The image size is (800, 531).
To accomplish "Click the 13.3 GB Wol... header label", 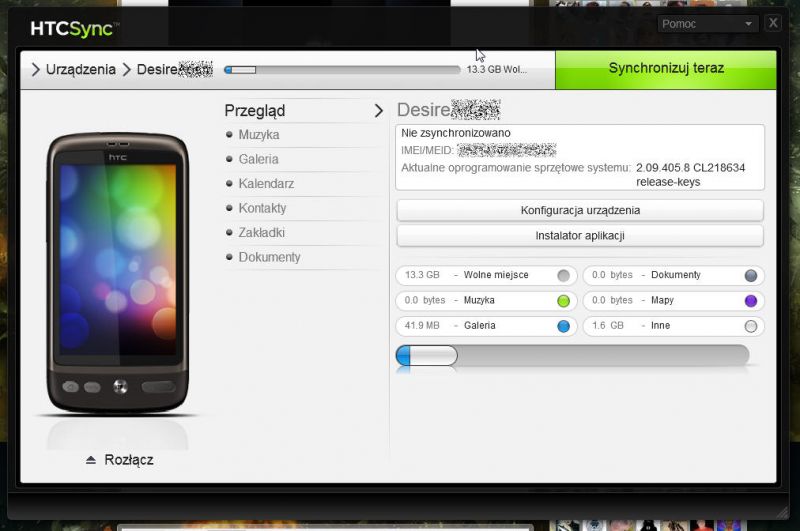I will [496, 70].
